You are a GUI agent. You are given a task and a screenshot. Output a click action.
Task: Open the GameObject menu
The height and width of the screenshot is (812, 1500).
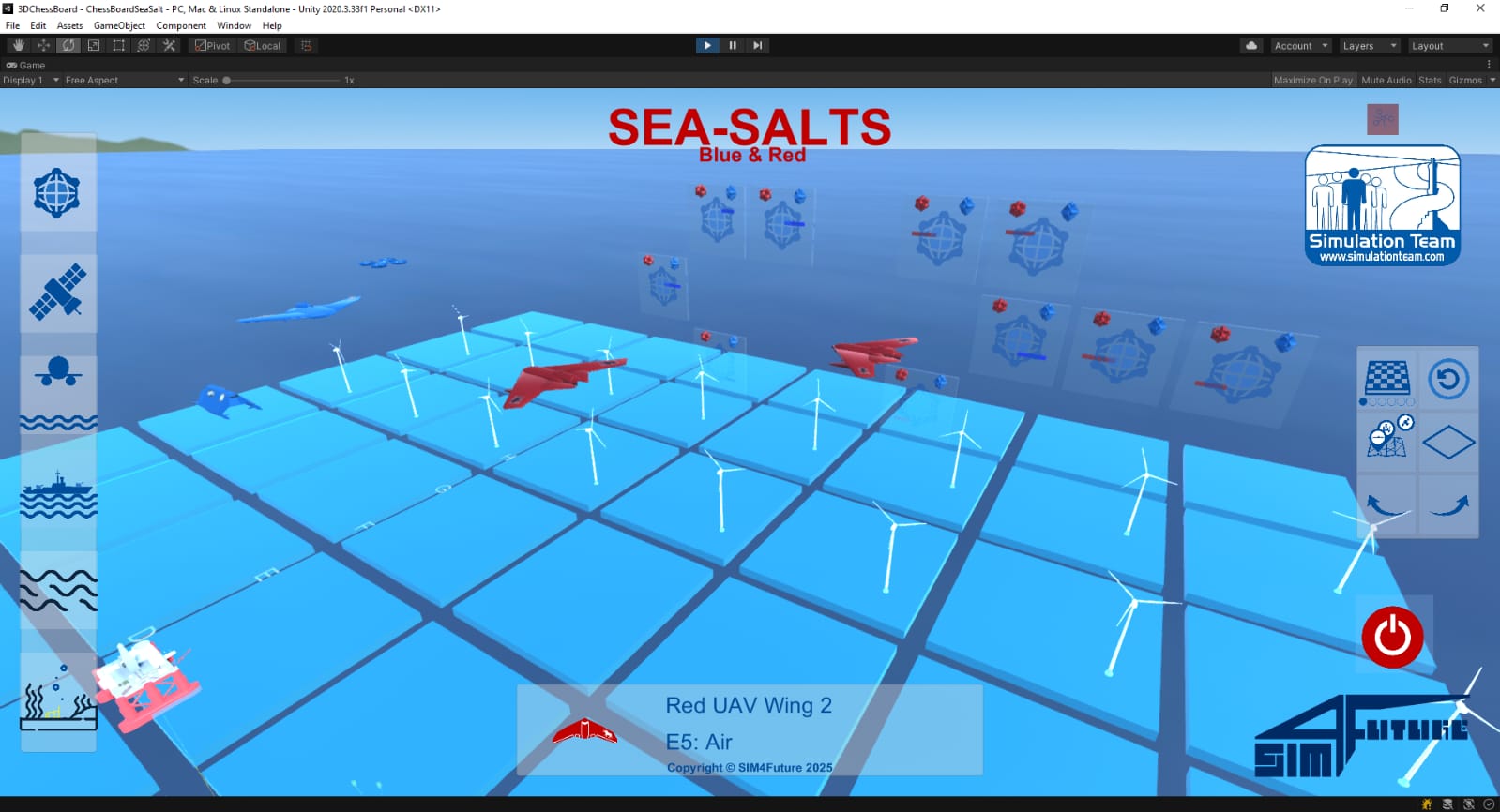point(119,25)
